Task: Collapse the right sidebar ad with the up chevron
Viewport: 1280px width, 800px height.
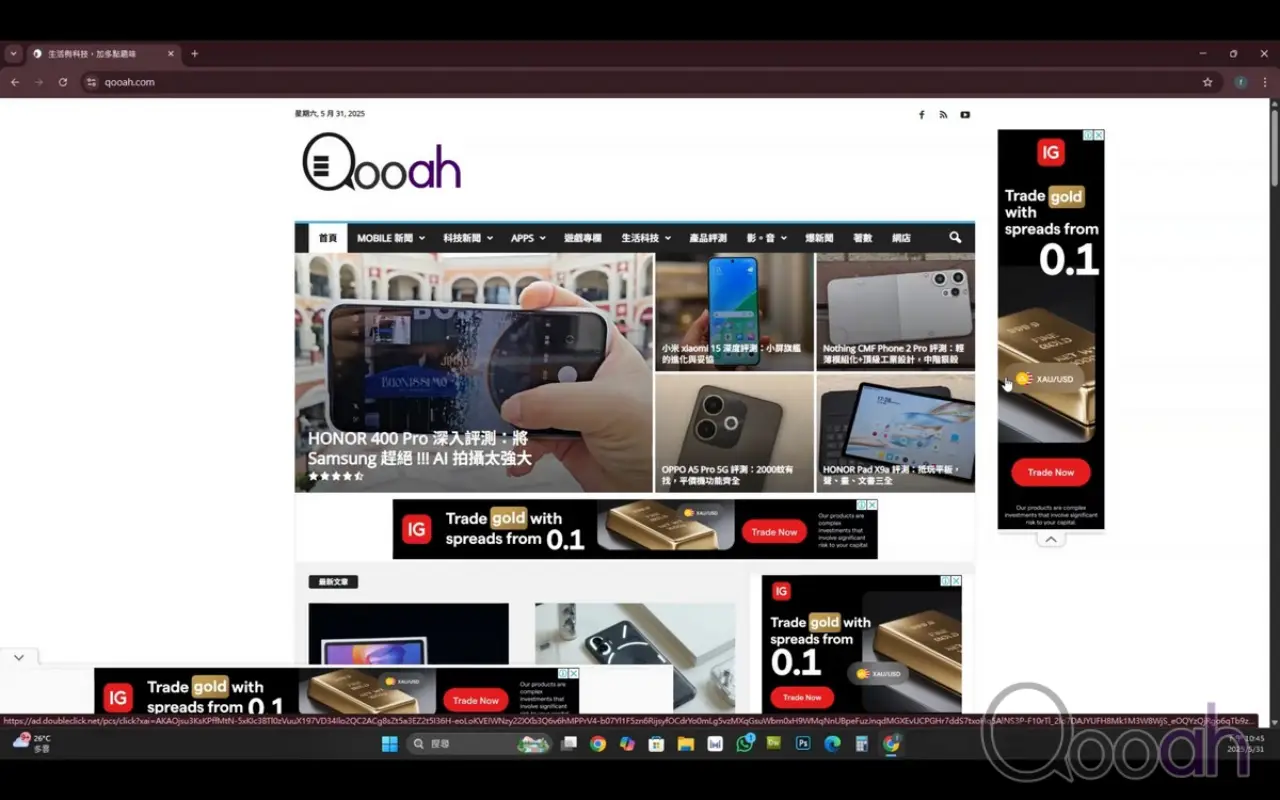Action: 1050,540
